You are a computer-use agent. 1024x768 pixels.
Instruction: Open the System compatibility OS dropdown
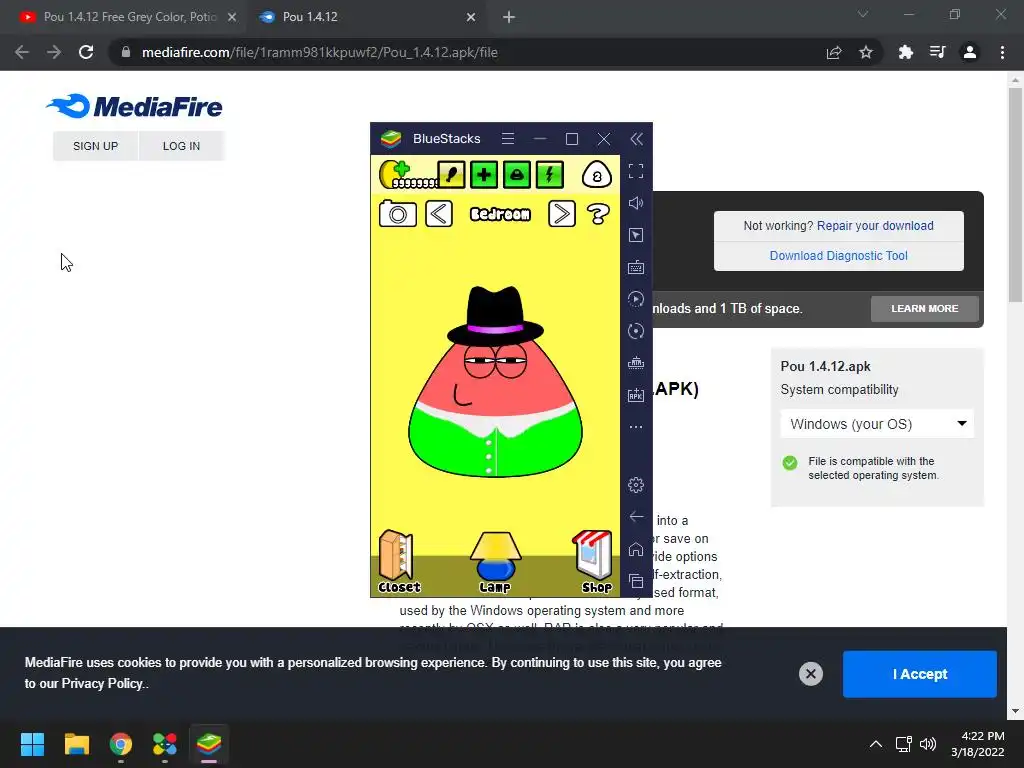877,424
